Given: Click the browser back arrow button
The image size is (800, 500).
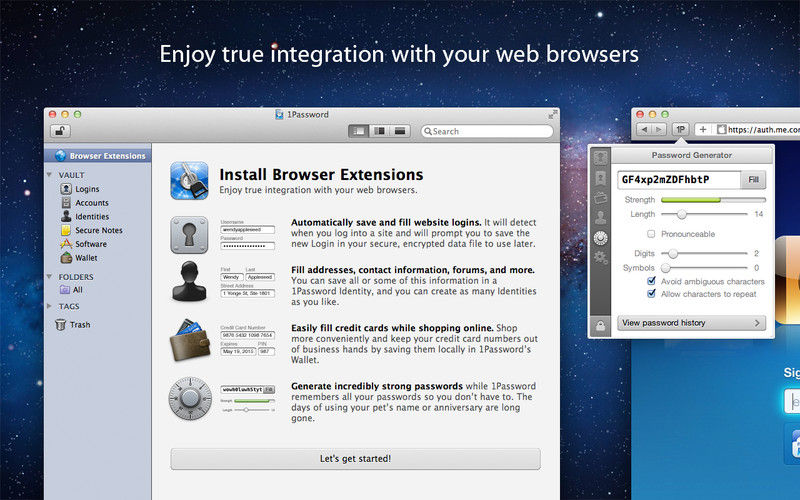Looking at the screenshot, I should click(x=644, y=130).
